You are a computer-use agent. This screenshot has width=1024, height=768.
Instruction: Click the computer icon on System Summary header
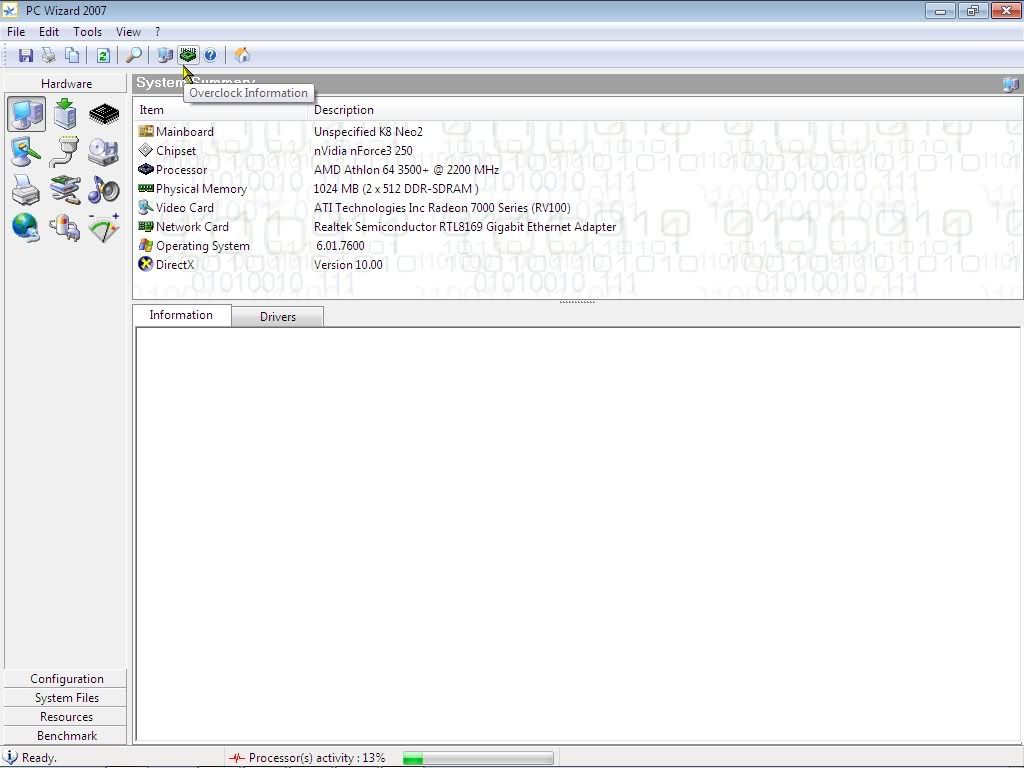[1010, 84]
